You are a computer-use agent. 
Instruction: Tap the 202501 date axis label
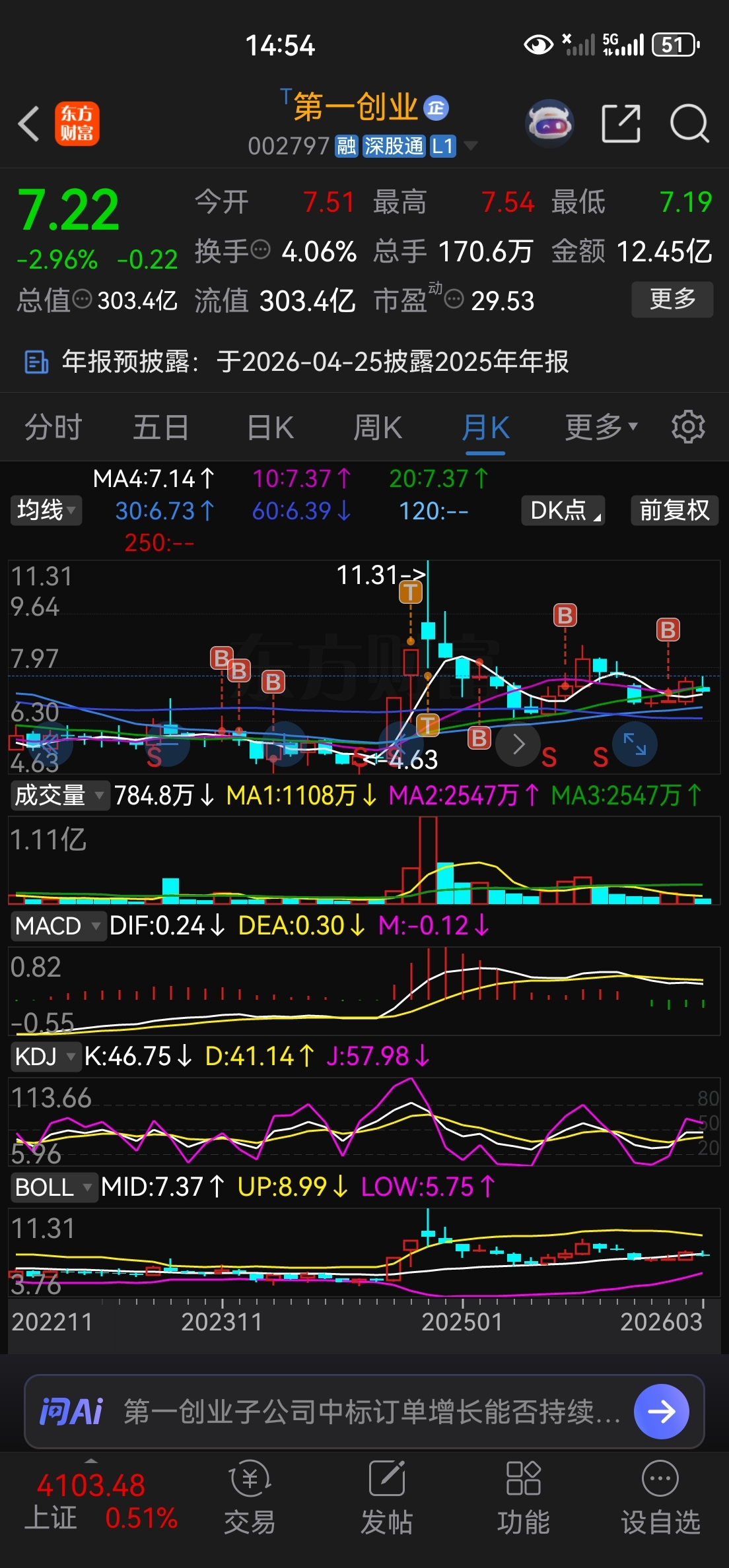pyautogui.click(x=462, y=1322)
